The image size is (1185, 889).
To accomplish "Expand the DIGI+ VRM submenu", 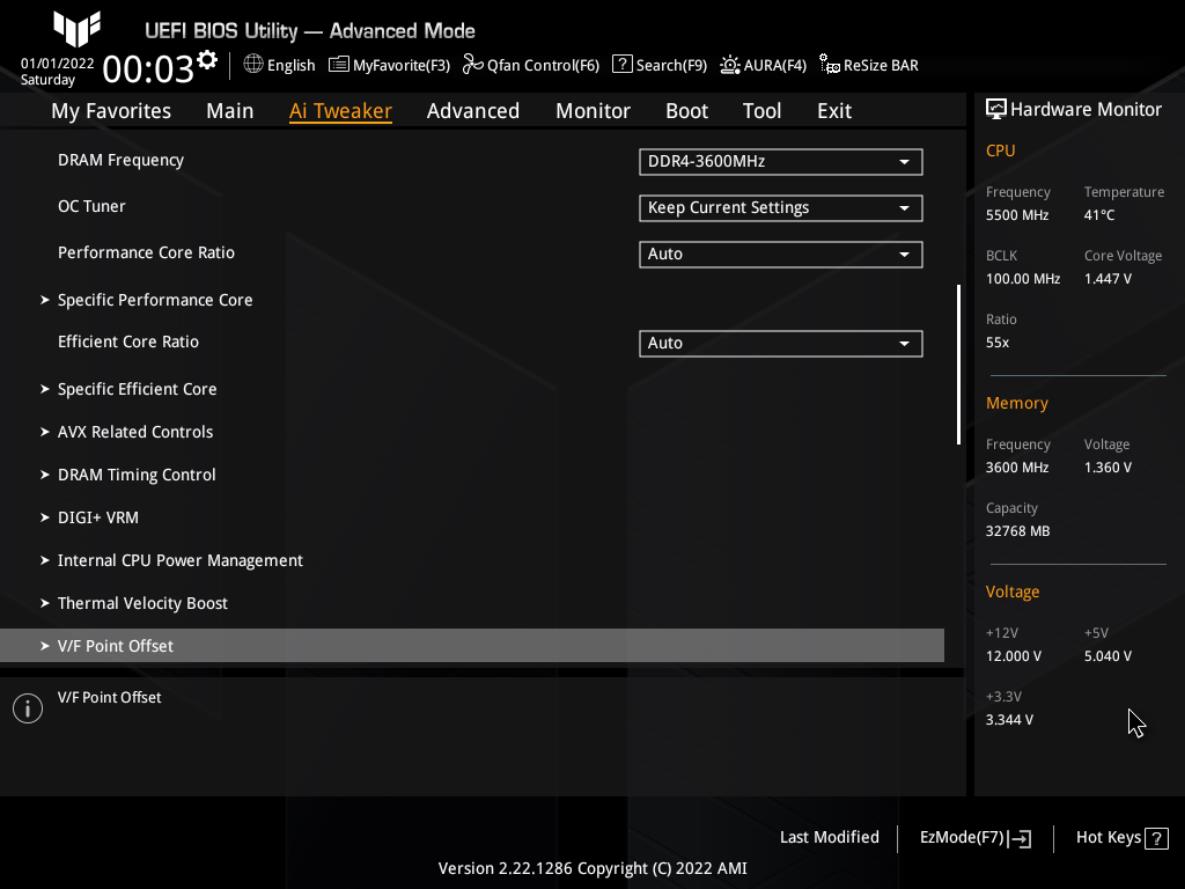I will tap(98, 518).
